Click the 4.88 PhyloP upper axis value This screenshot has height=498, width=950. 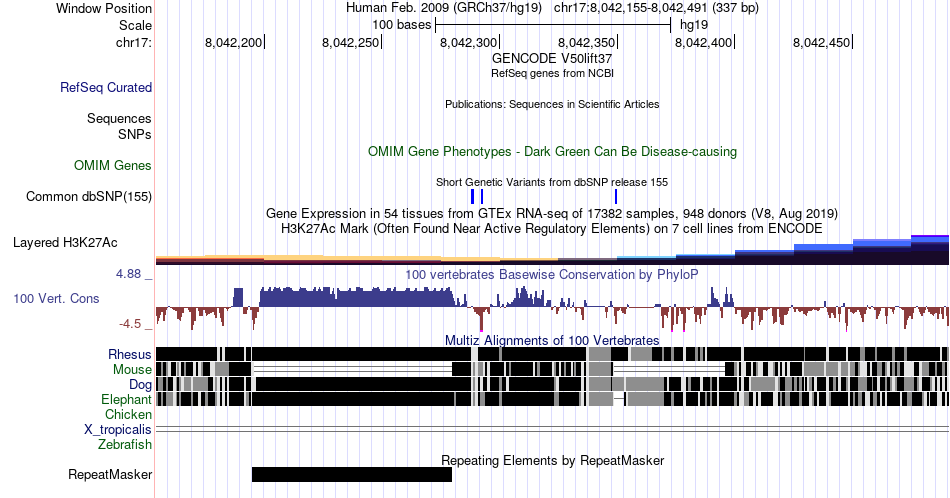[128, 274]
